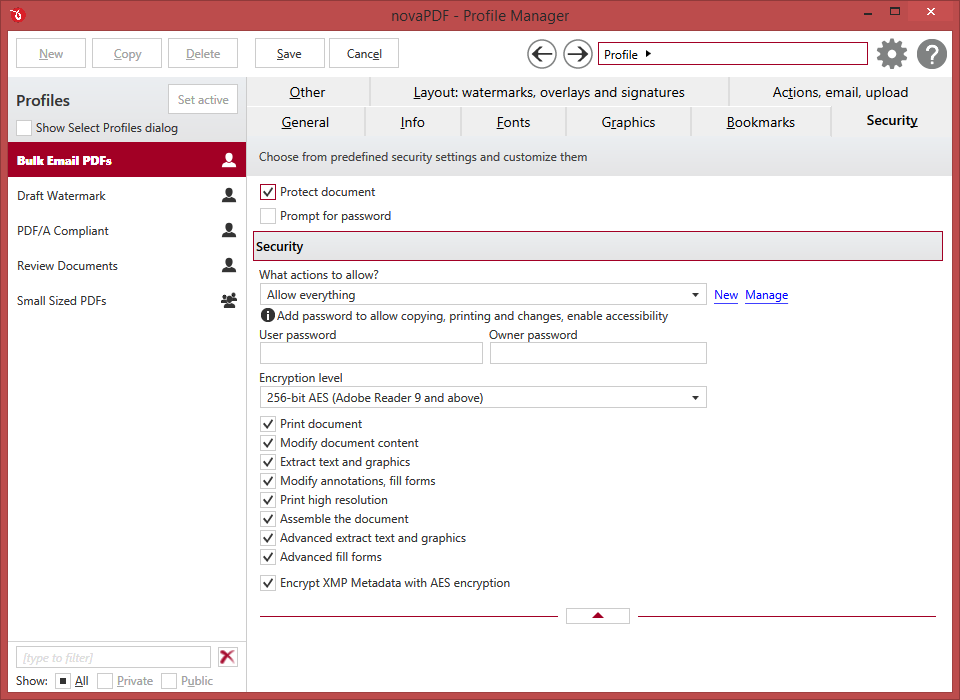
Task: Click the info icon near the password hint
Action: tap(267, 316)
